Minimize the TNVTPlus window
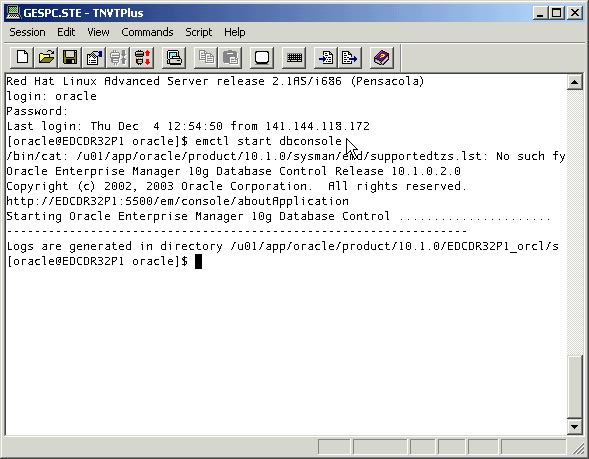The width and height of the screenshot is (589, 459). tap(541, 13)
